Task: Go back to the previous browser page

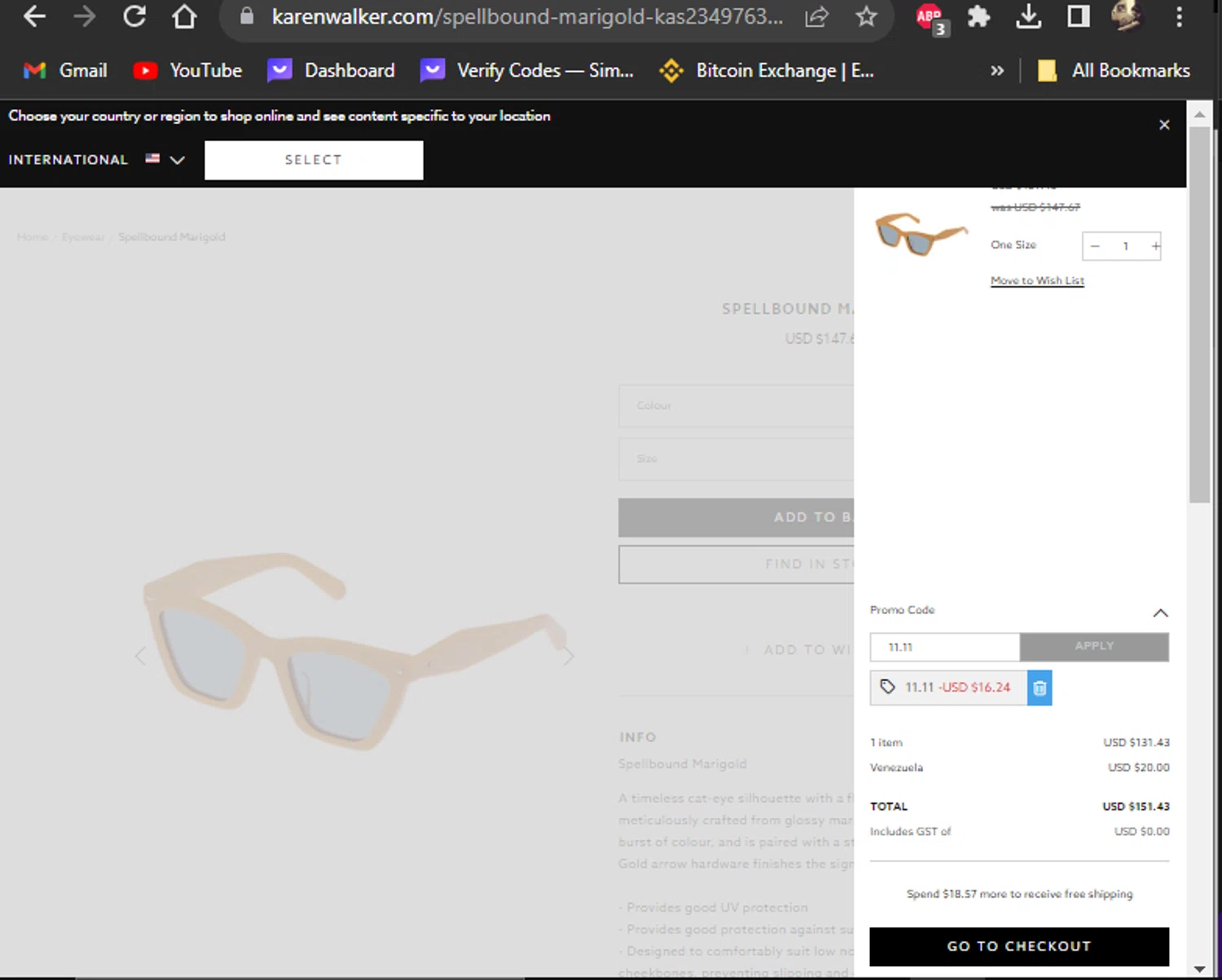Action: coord(34,16)
